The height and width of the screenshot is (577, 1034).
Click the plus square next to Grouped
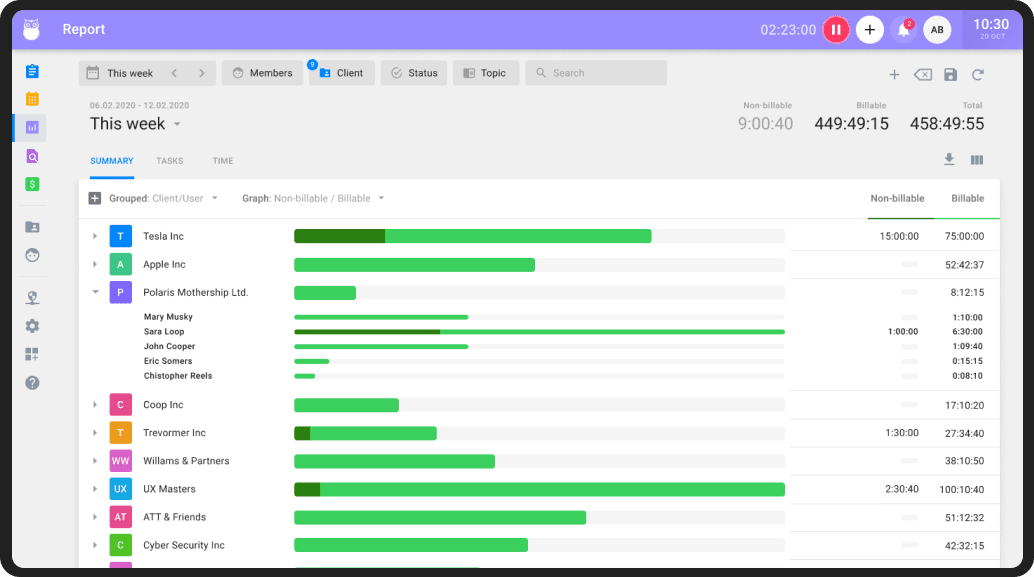[x=95, y=198]
